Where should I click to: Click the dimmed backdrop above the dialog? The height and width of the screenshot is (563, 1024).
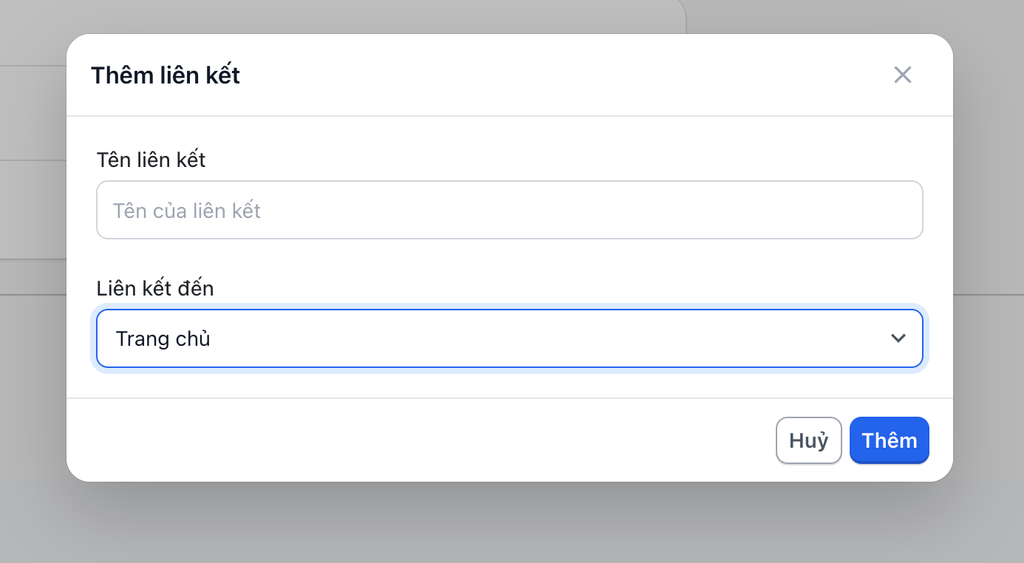[500, 15]
